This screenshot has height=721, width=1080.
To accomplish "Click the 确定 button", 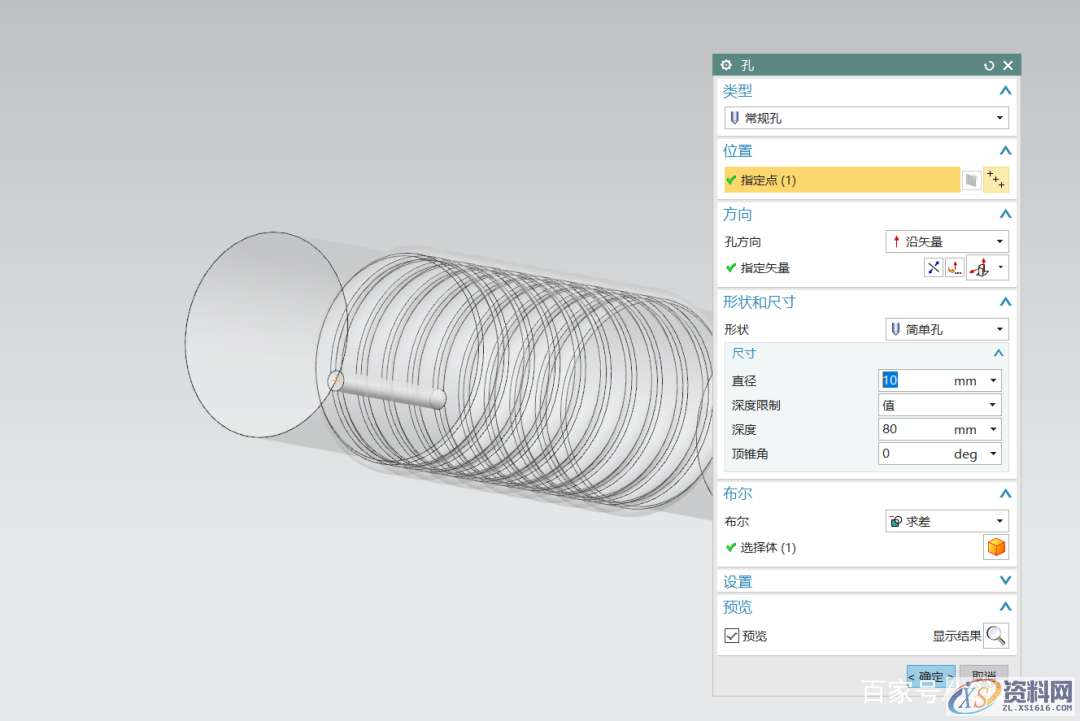I will (x=931, y=677).
